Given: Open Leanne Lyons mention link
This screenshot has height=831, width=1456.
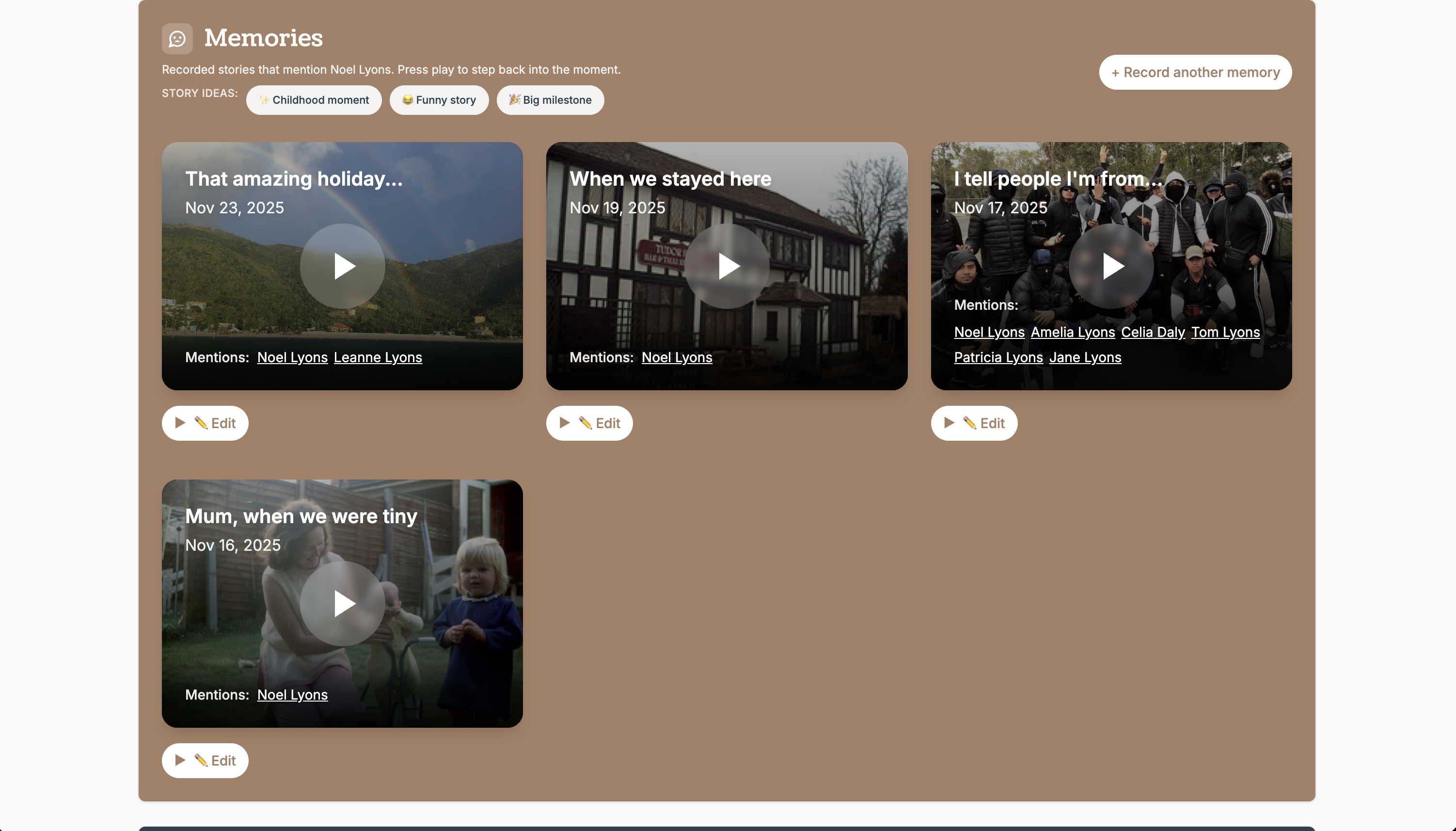Looking at the screenshot, I should coord(378,357).
